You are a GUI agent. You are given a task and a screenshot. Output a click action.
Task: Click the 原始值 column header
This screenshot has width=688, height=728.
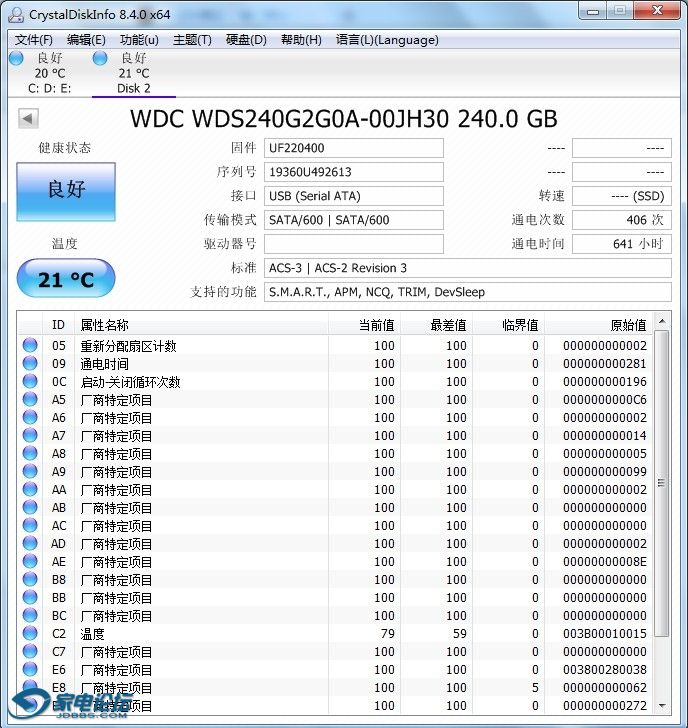point(598,325)
